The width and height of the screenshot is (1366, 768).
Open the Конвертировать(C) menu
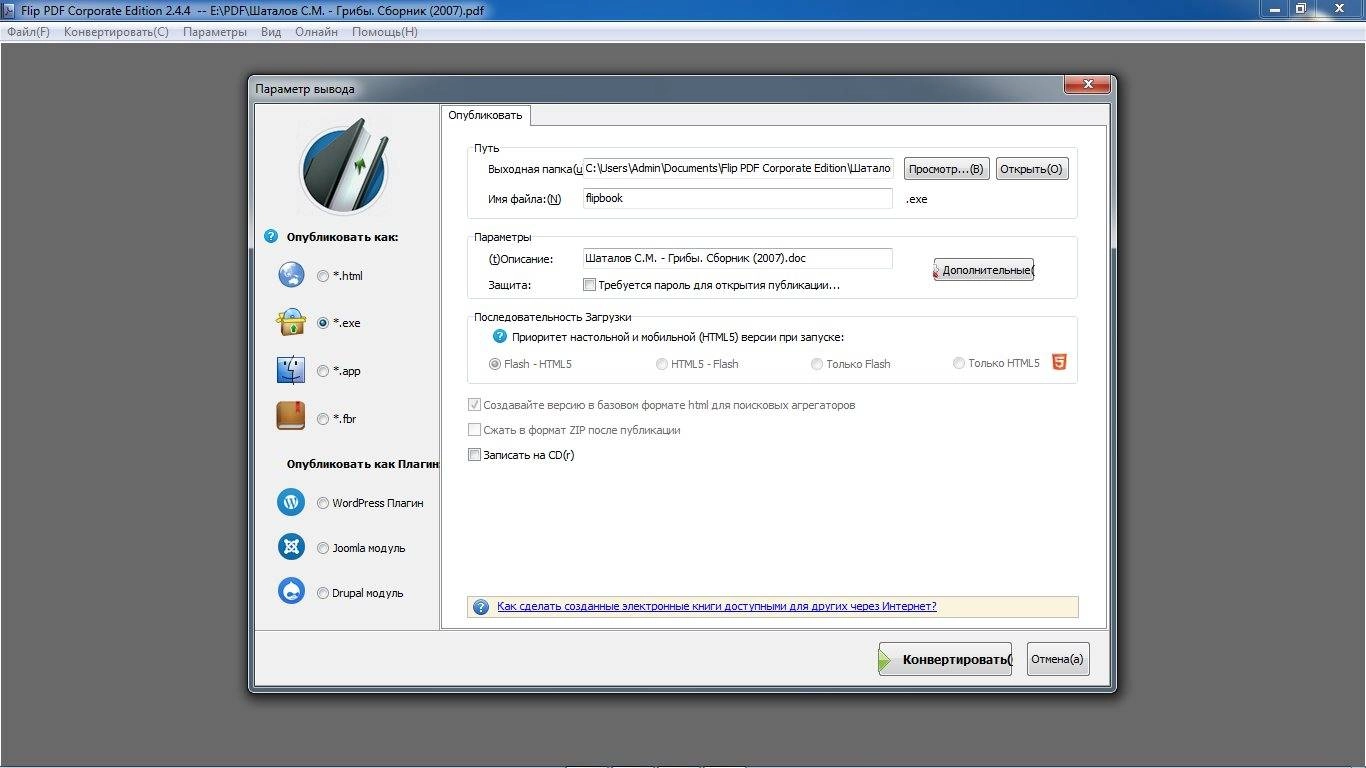point(116,32)
